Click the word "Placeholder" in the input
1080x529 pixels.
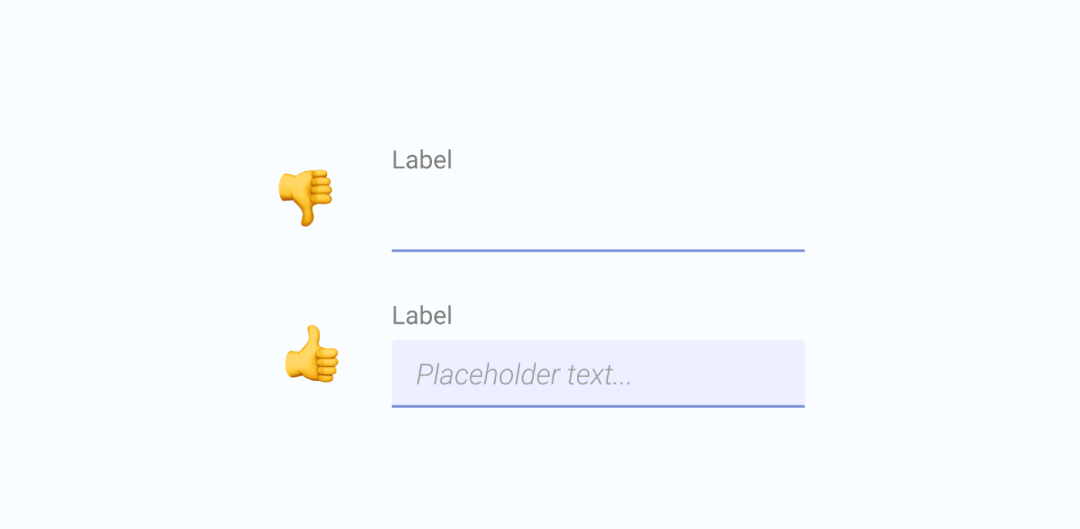(x=488, y=375)
